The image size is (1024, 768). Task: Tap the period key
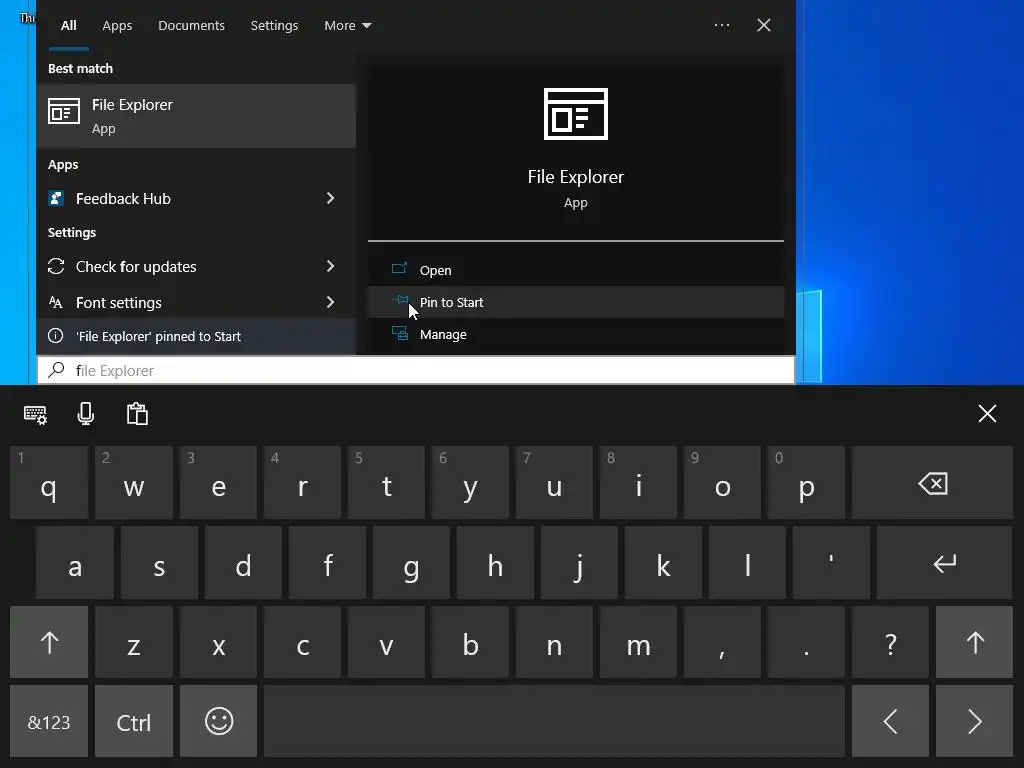coord(807,643)
